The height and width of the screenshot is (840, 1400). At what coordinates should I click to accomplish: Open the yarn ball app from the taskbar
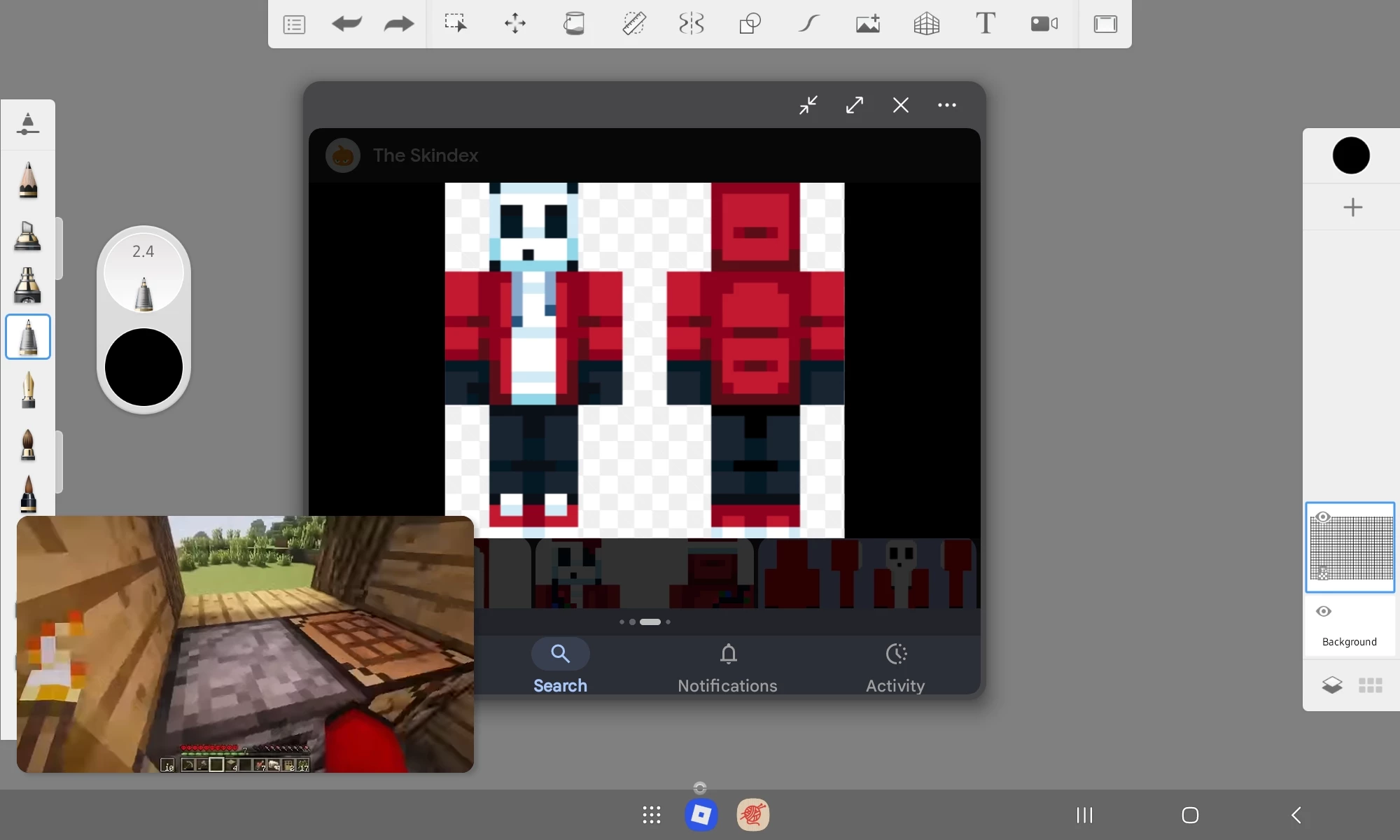(x=753, y=815)
